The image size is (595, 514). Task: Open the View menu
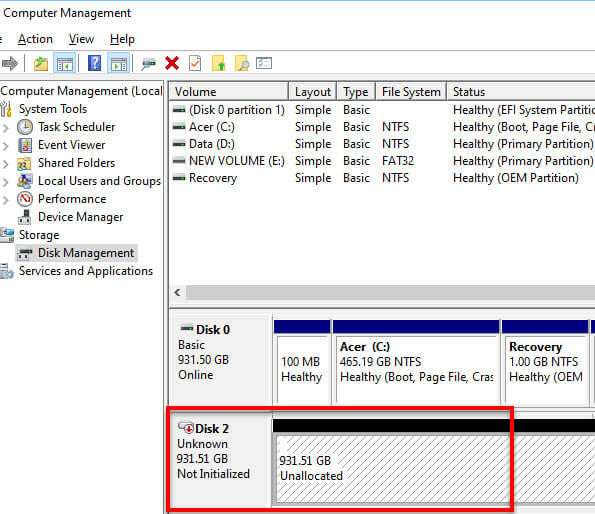(x=81, y=39)
